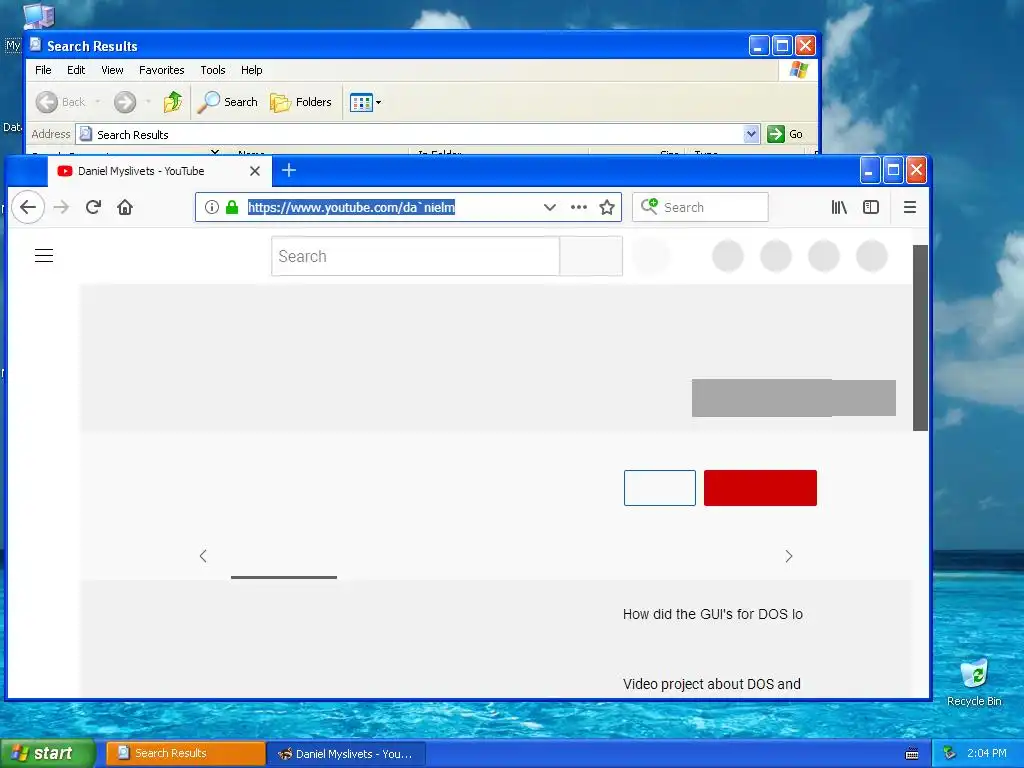Open Back history dropdown arrow in Explorer
Screen dimensions: 1024x768
click(98, 102)
